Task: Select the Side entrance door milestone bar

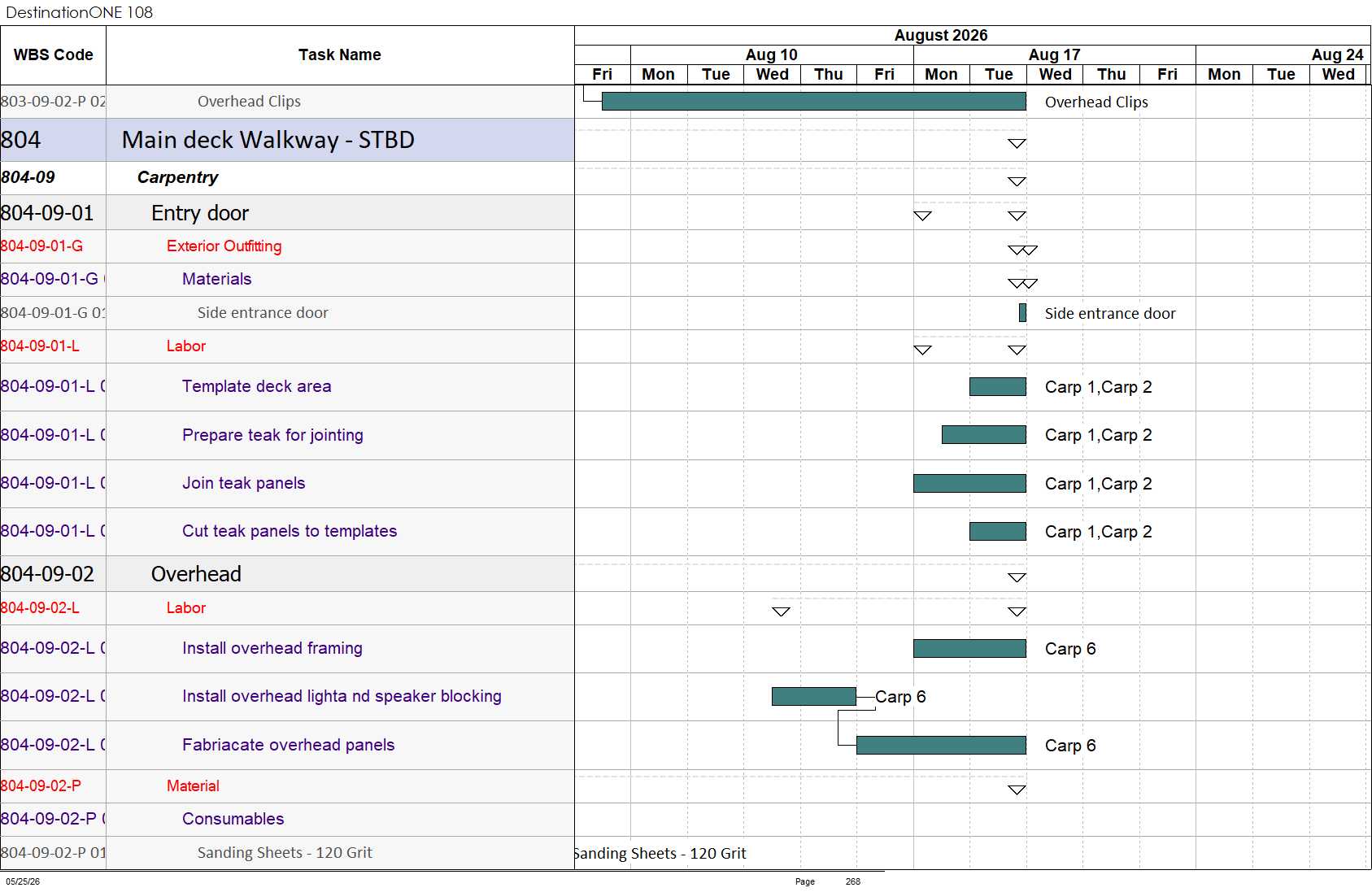Action: pyautogui.click(x=1022, y=313)
